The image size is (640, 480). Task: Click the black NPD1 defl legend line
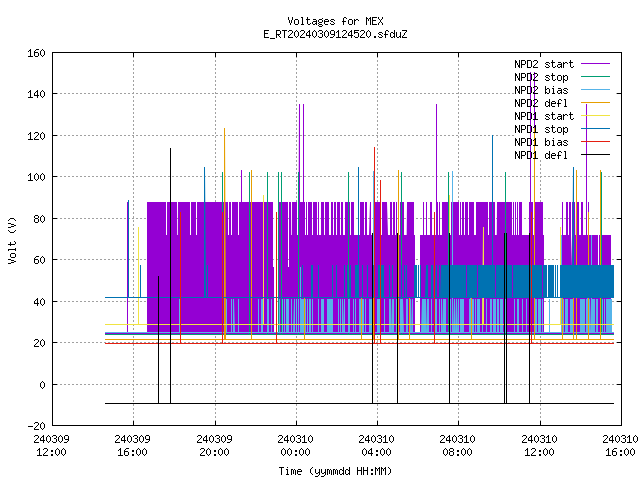pyautogui.click(x=595, y=155)
